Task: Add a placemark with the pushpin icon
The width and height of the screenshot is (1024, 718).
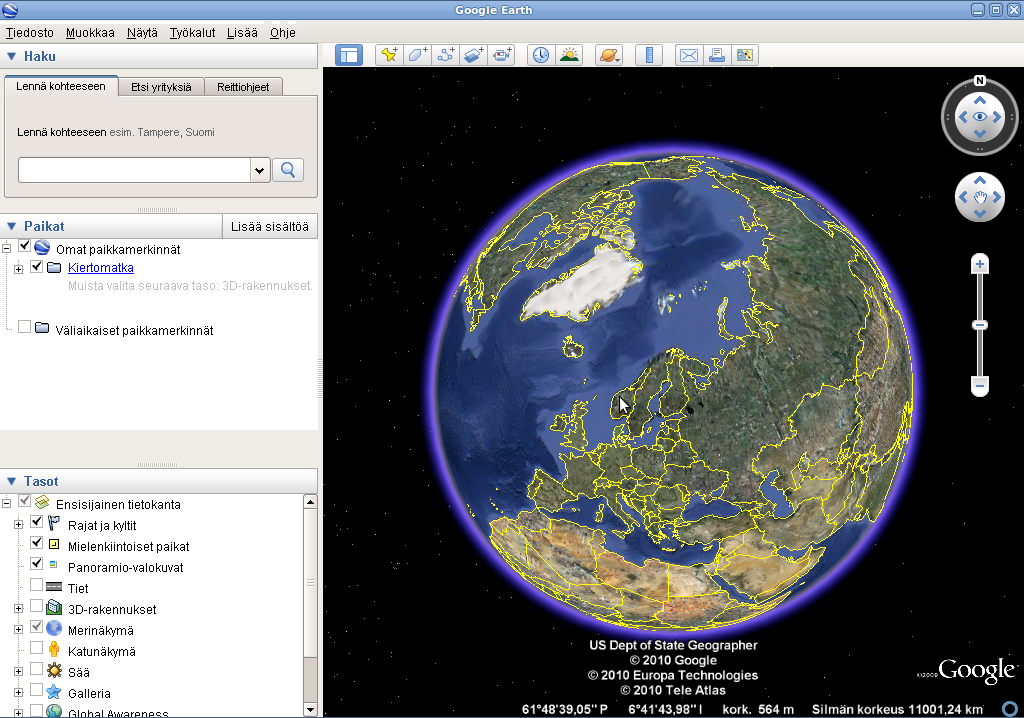Action: click(x=389, y=55)
